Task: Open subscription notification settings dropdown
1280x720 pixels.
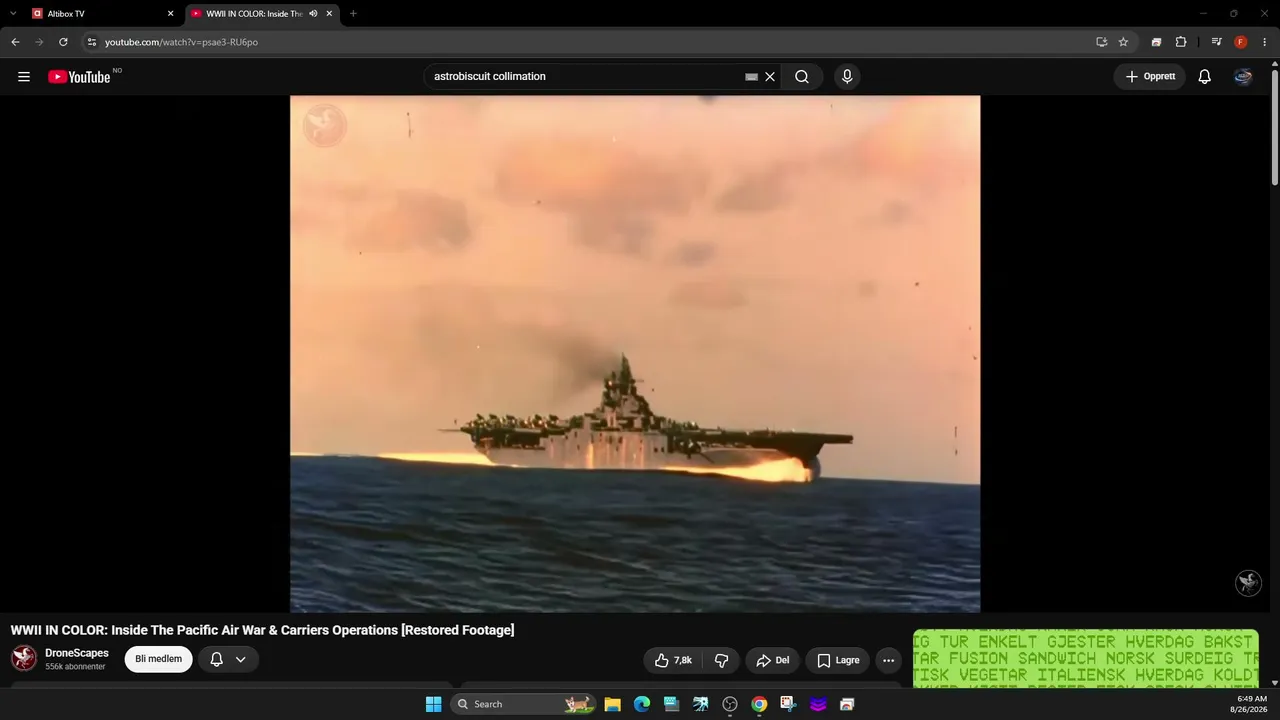Action: 228,659
